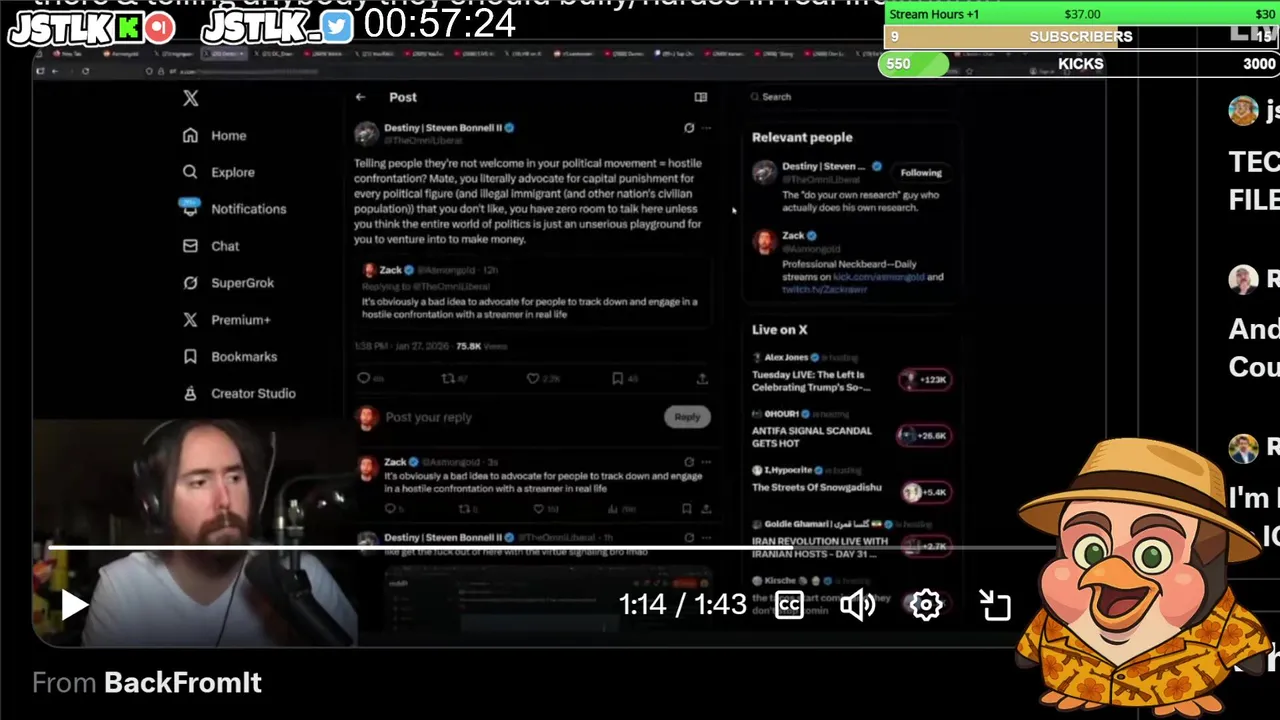The height and width of the screenshot is (720, 1280).
Task: Open quoted Zack tweet
Action: click(x=533, y=292)
